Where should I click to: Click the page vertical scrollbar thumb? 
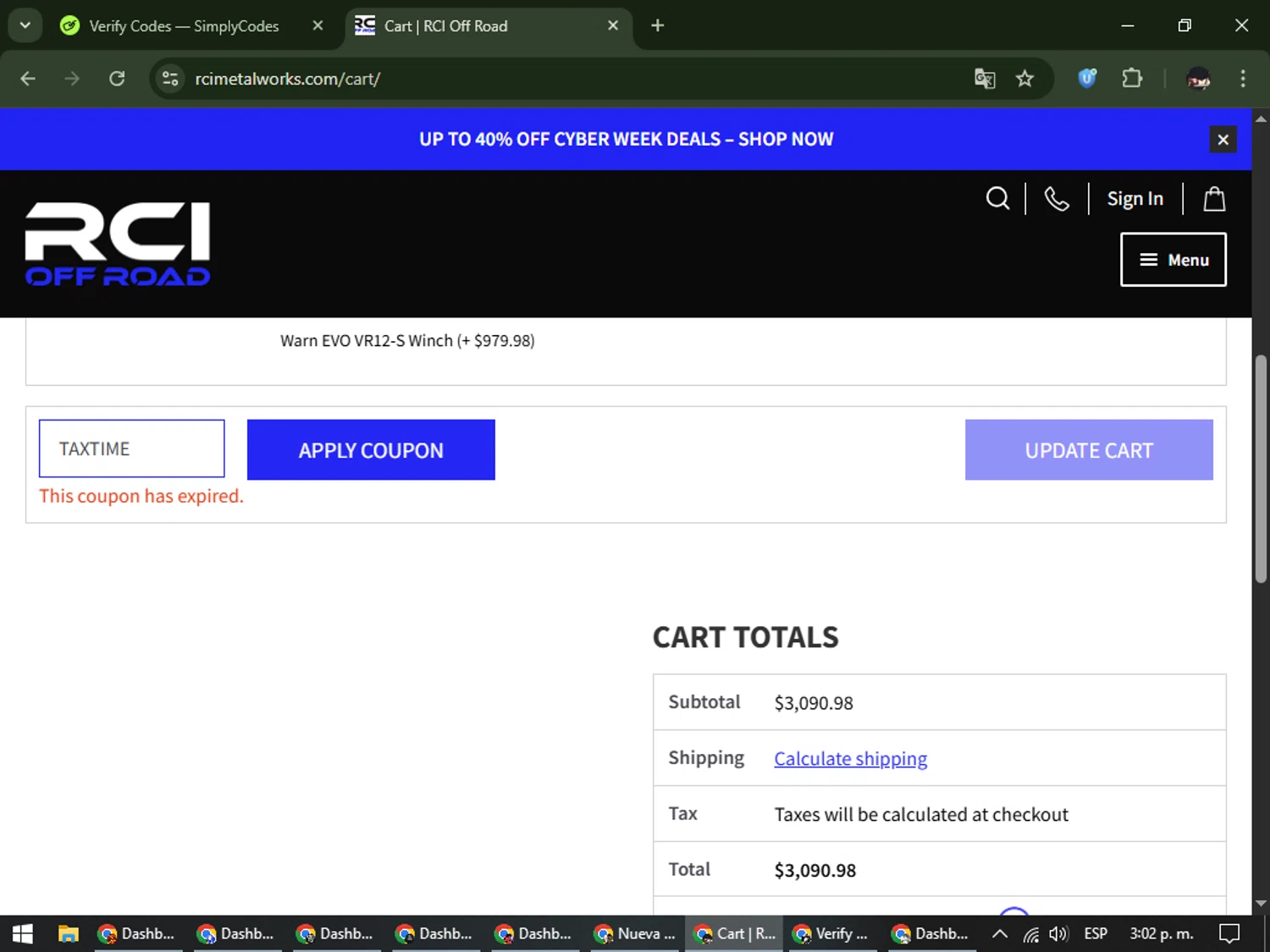pyautogui.click(x=1261, y=469)
